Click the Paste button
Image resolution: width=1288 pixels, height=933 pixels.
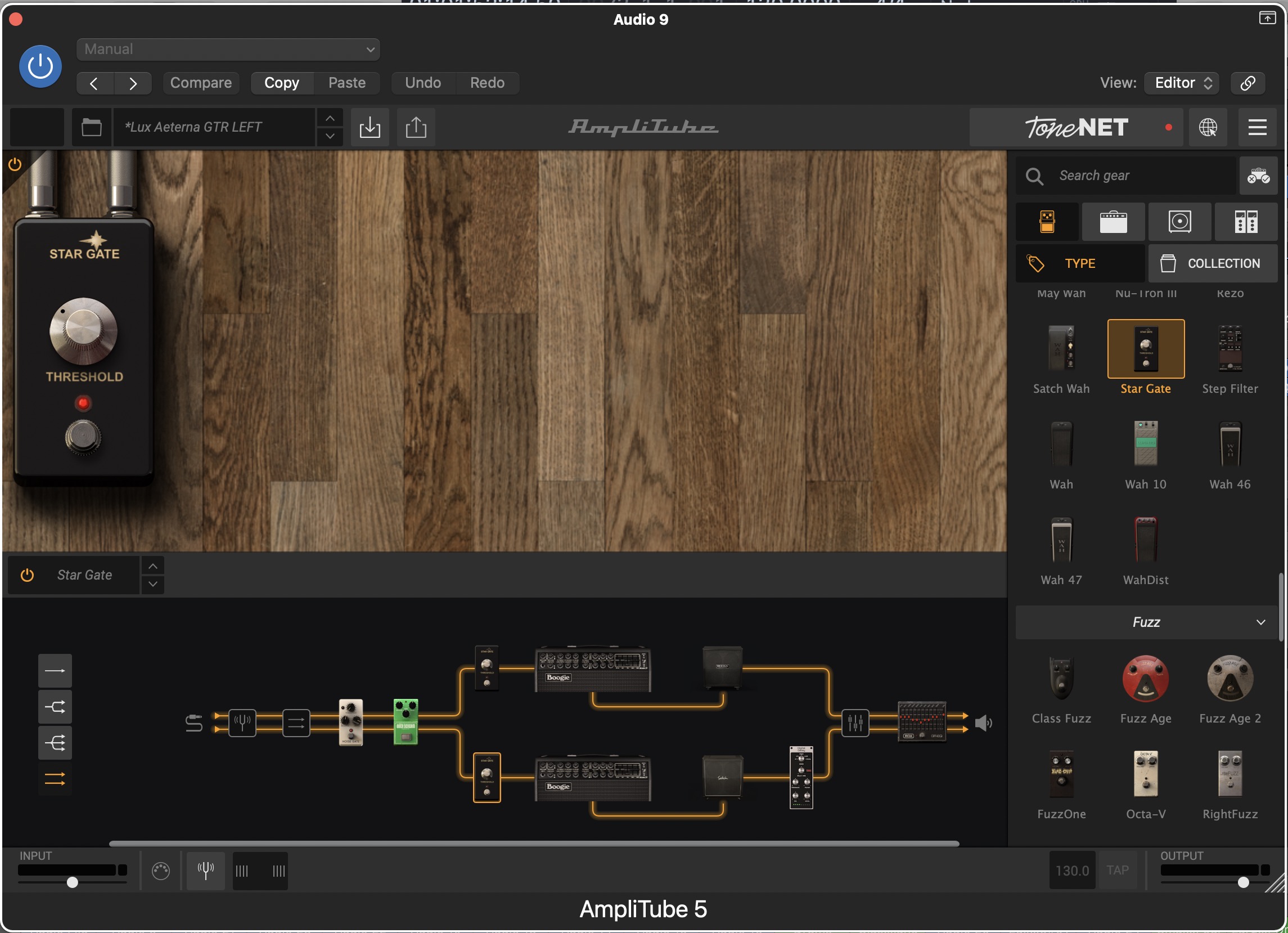click(347, 83)
